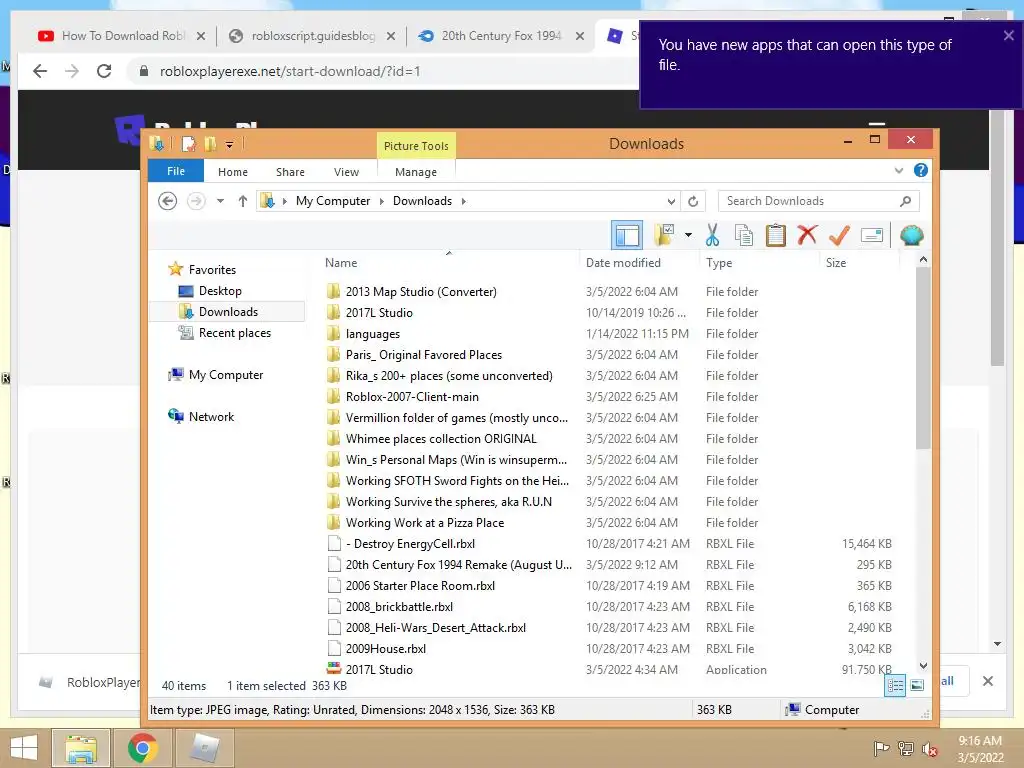The height and width of the screenshot is (768, 1024).
Task: Select Network in navigation pane
Action: tap(202, 417)
